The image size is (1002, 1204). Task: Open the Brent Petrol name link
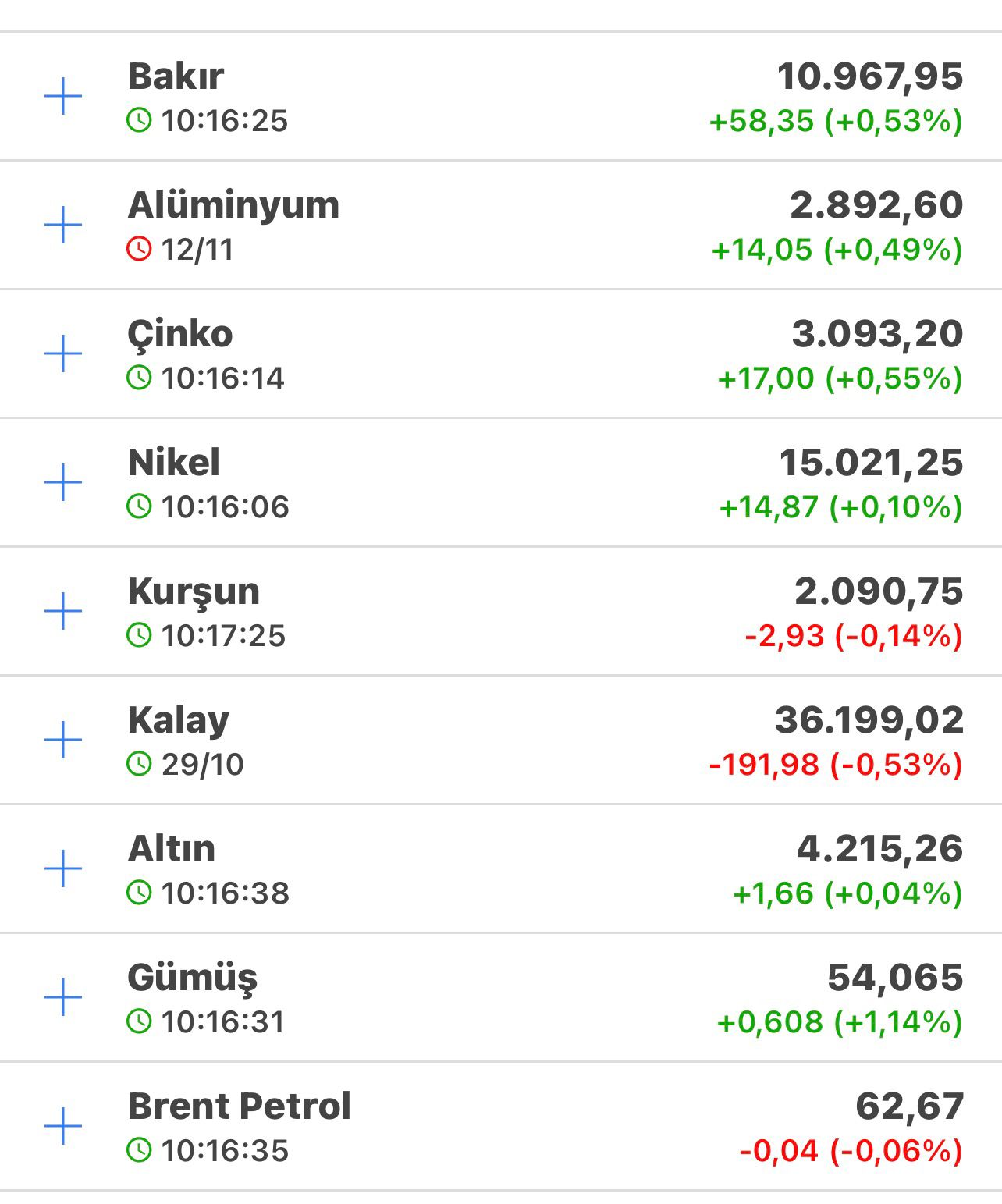[239, 1106]
